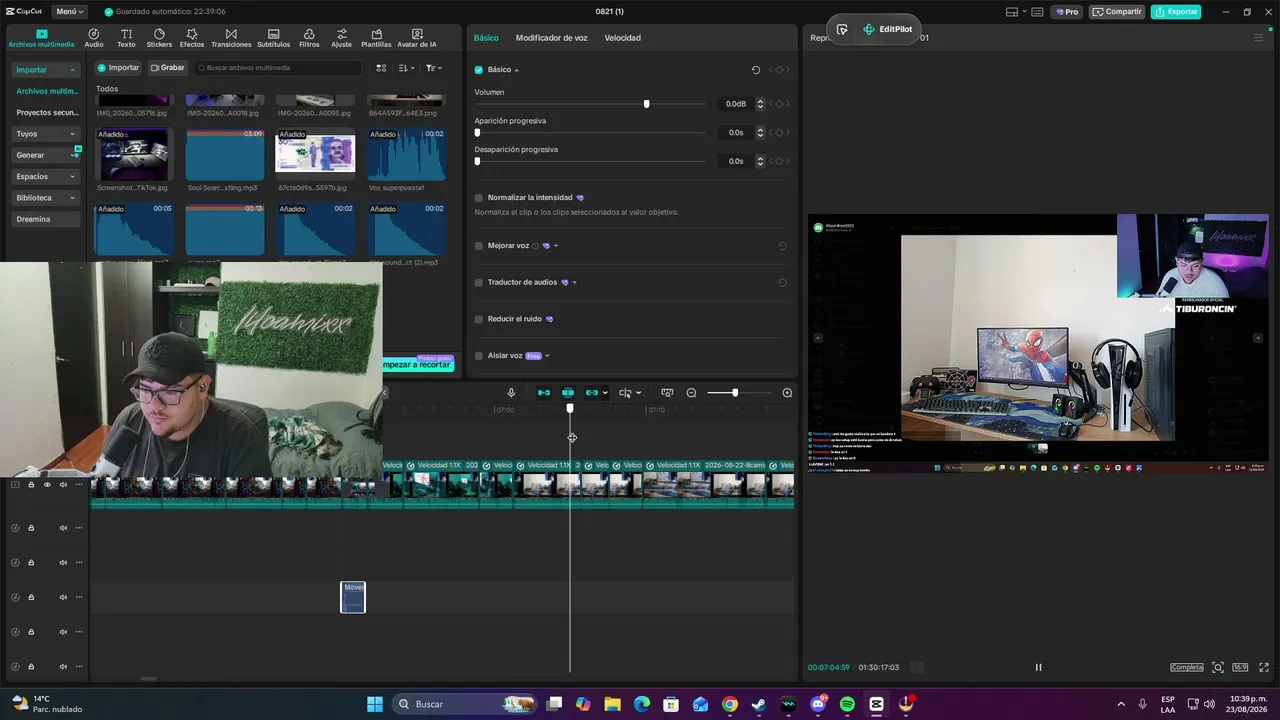
Task: Enable Reducir el ruido checkbox
Action: (x=478, y=319)
